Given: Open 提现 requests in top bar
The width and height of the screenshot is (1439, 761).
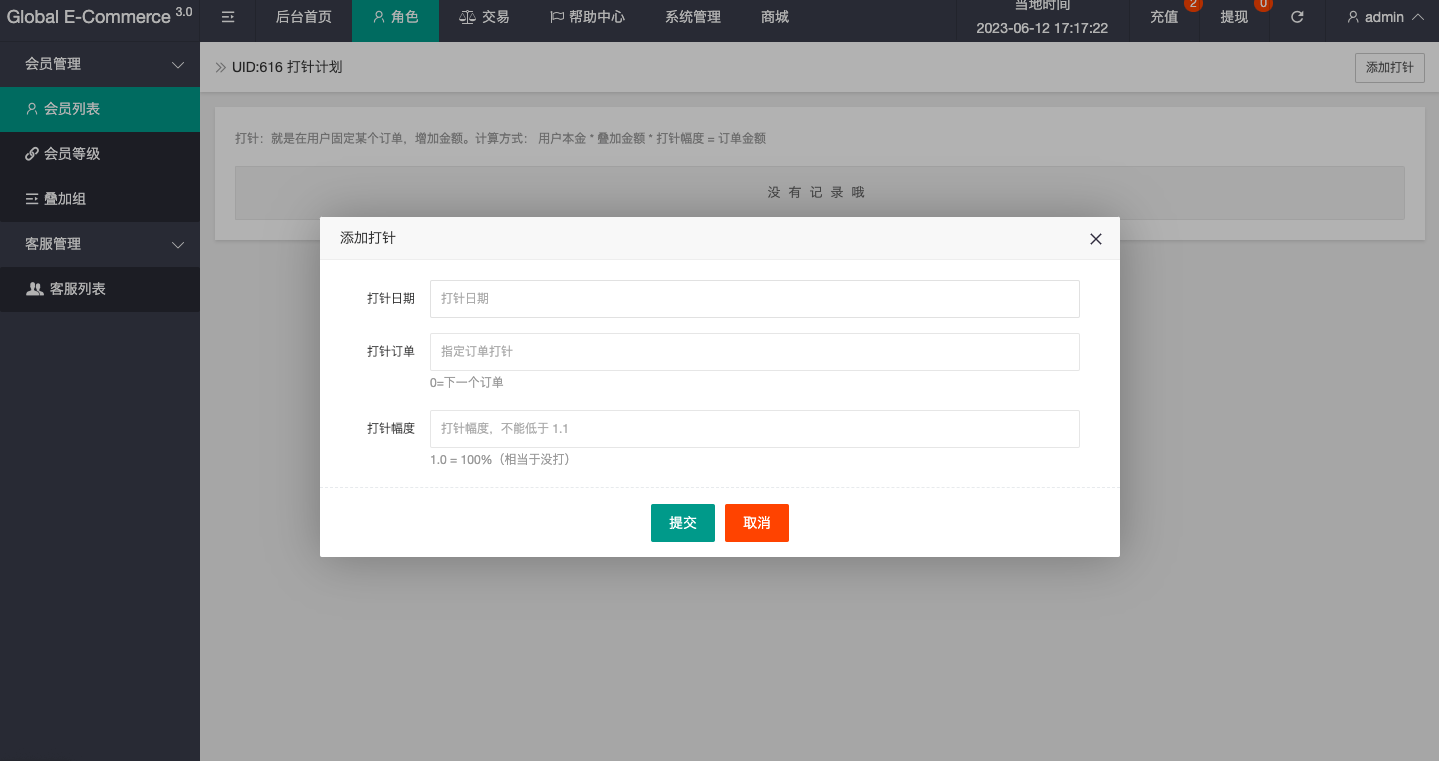Looking at the screenshot, I should [x=1234, y=17].
